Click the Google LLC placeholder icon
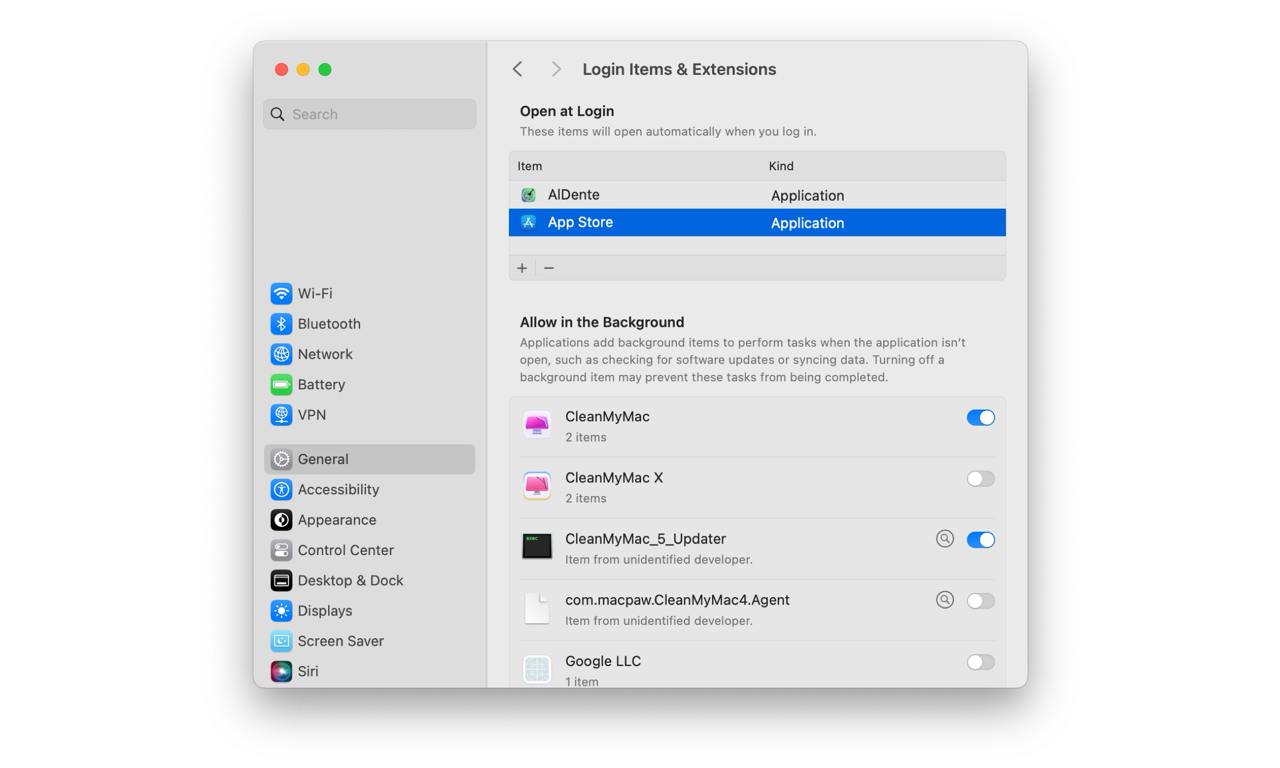Screen dimensions: 1280x768 pos(537,669)
